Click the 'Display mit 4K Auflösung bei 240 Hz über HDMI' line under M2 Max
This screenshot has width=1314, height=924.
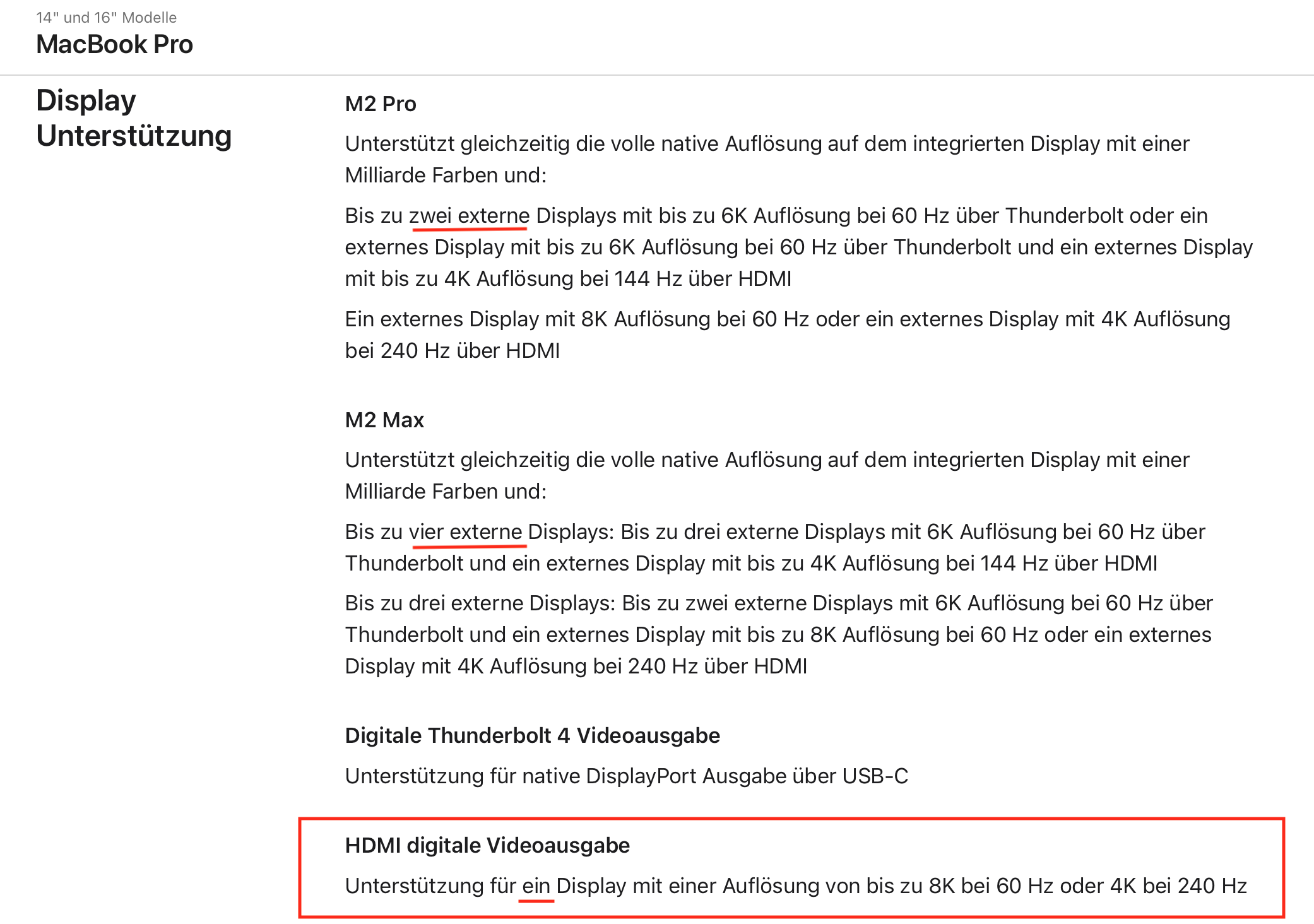(576, 666)
